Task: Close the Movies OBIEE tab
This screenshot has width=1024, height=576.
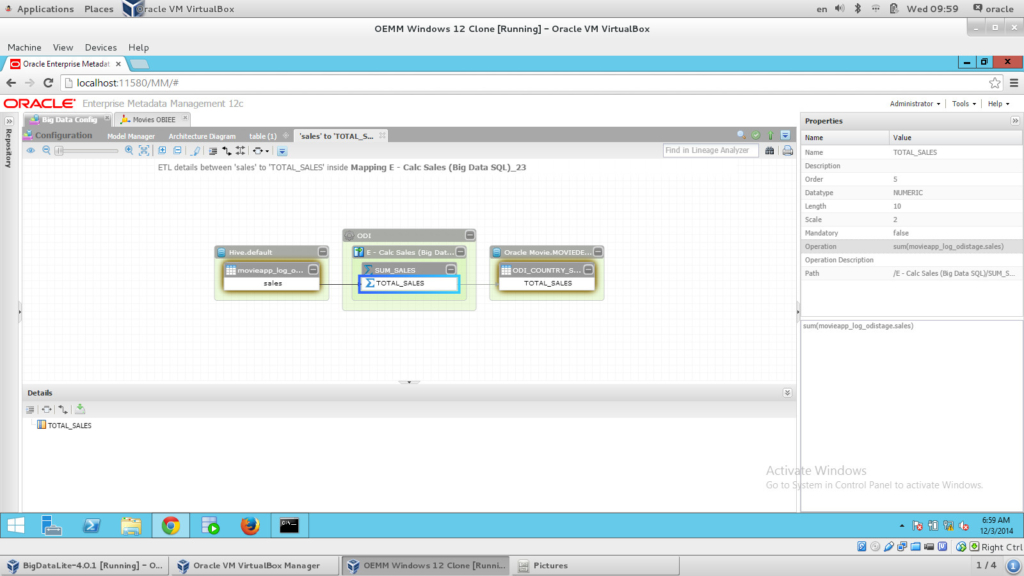Action: click(x=185, y=118)
